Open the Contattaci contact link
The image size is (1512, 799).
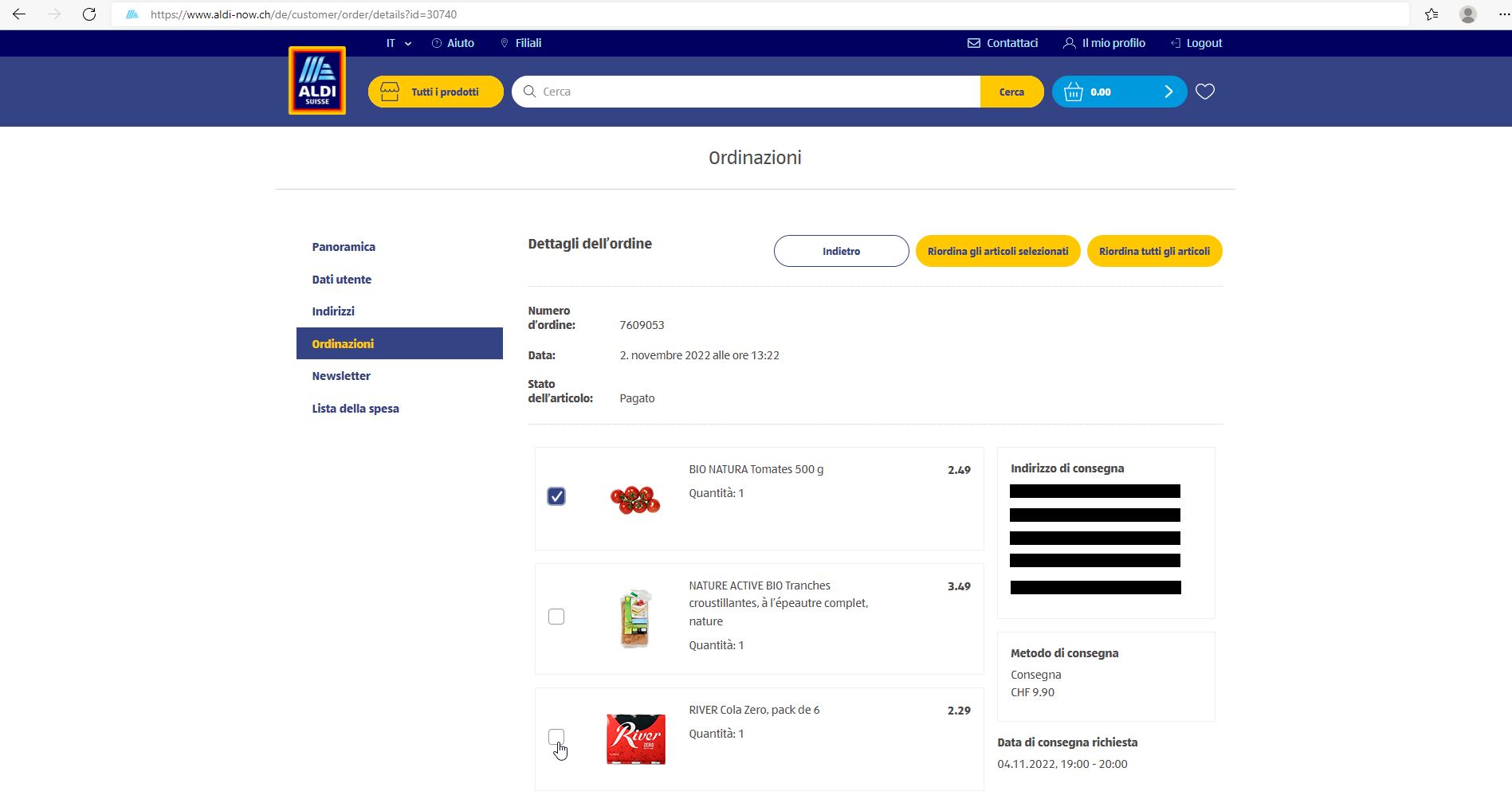pyautogui.click(x=1003, y=43)
